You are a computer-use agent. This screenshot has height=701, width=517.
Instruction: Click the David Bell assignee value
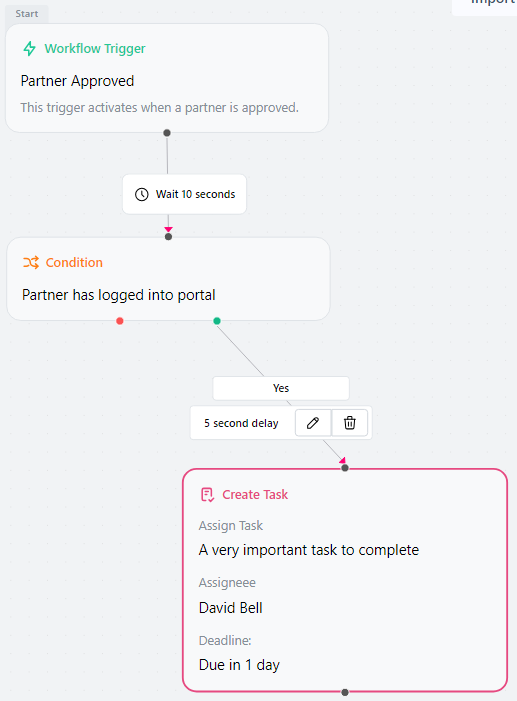coord(231,608)
